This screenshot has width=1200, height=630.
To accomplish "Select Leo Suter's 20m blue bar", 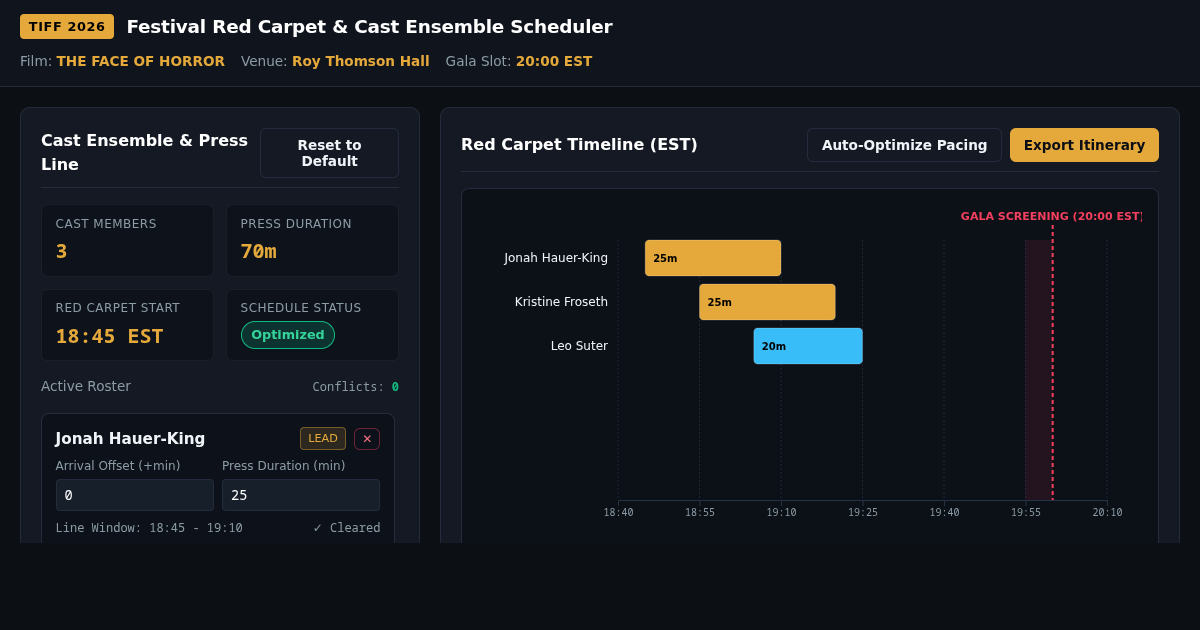I will point(808,346).
